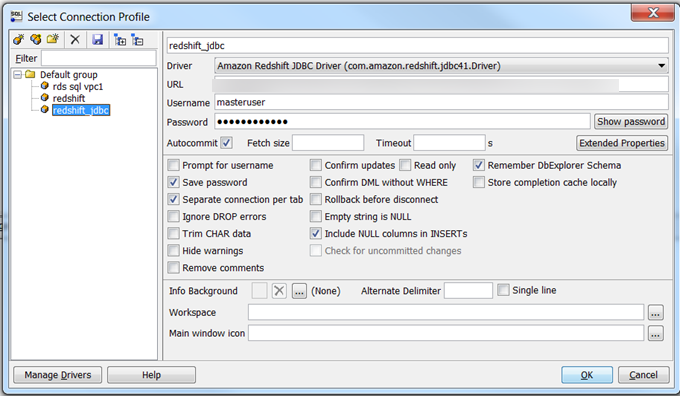Enable Remove comments option
Image resolution: width=680 pixels, height=396 pixels.
(173, 268)
